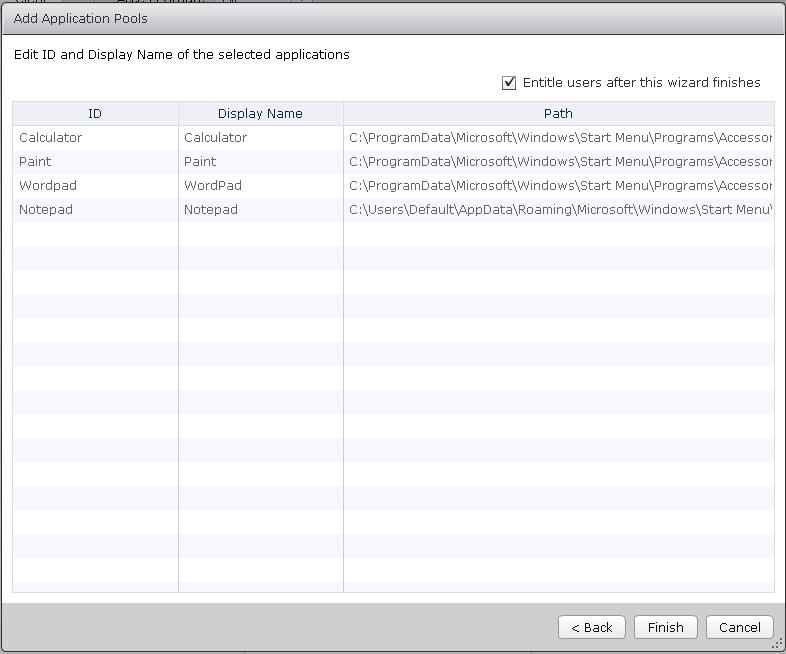
Task: Click the path in the Paint row
Action: point(560,162)
